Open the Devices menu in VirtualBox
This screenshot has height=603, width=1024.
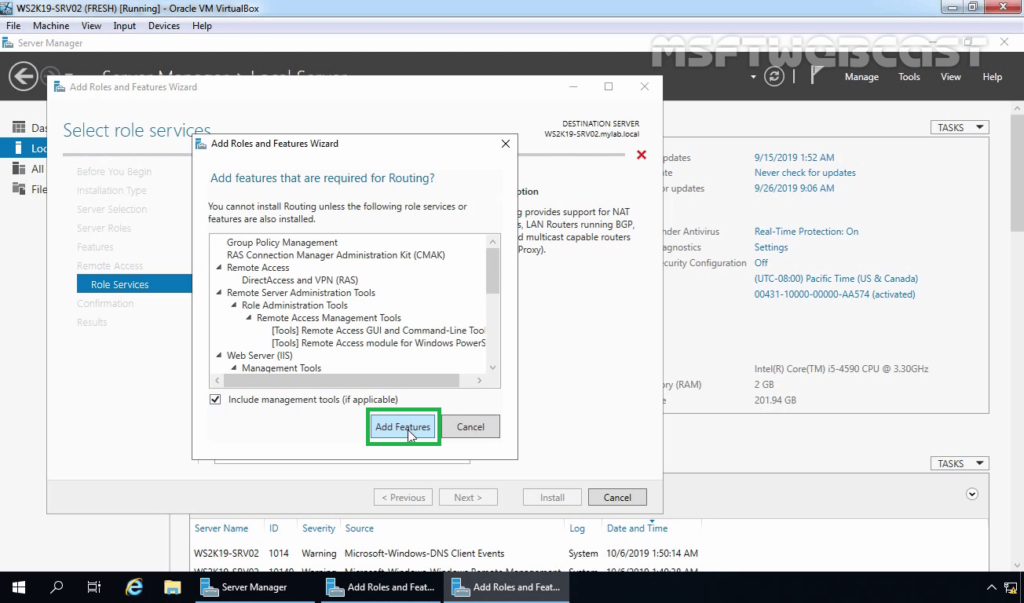coord(164,26)
